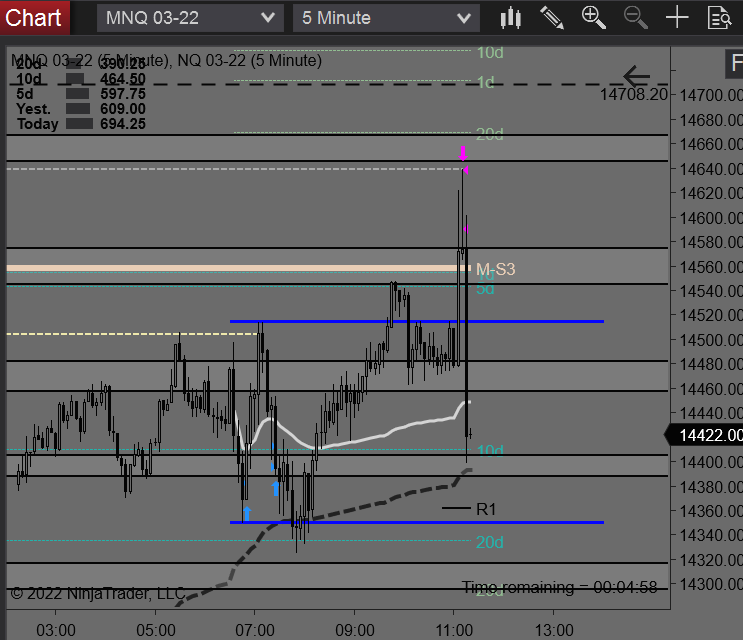Click the blue up arrow near 07:00 low

tap(246, 514)
